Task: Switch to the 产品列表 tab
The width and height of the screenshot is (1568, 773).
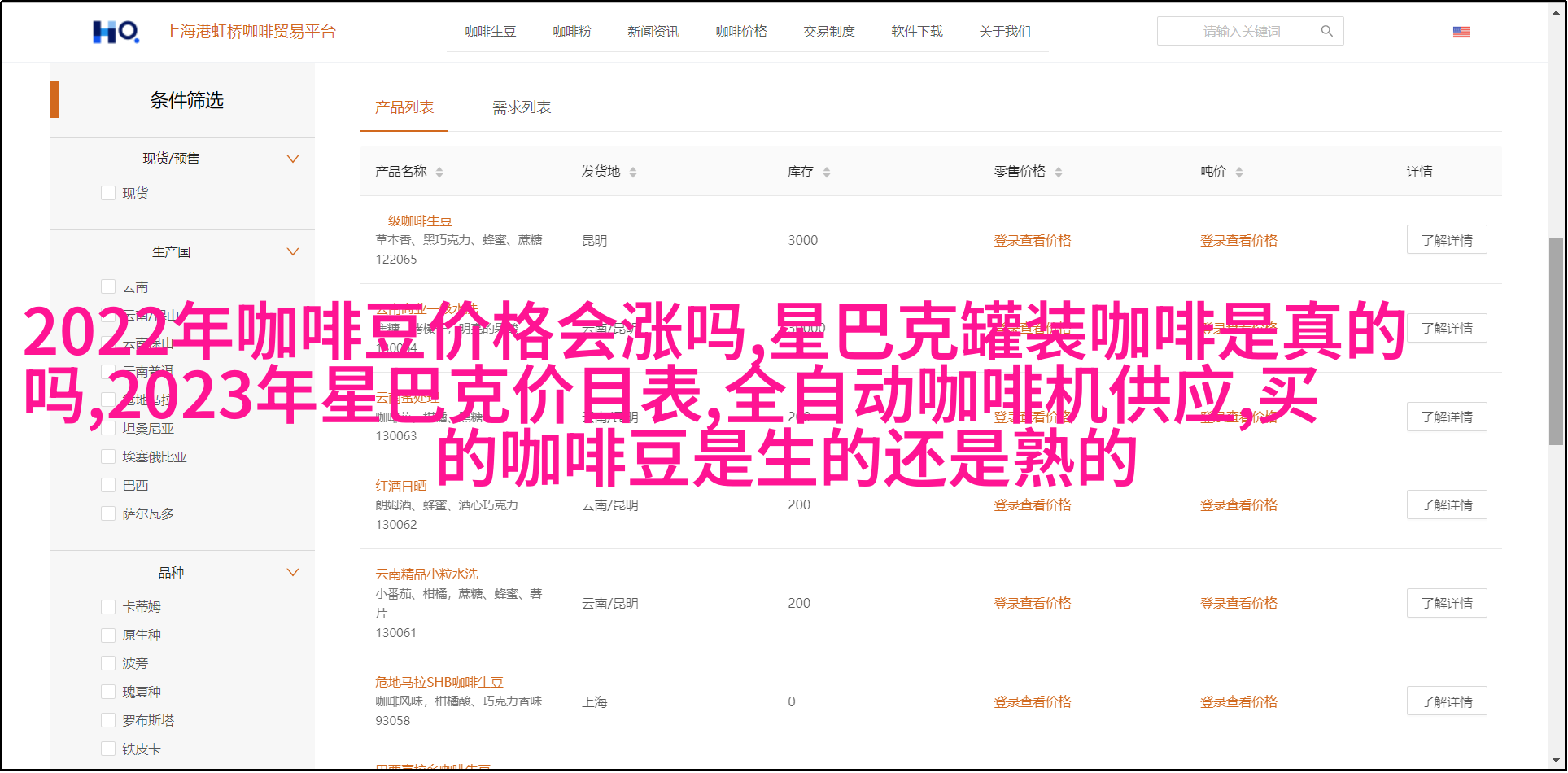Action: tap(404, 107)
